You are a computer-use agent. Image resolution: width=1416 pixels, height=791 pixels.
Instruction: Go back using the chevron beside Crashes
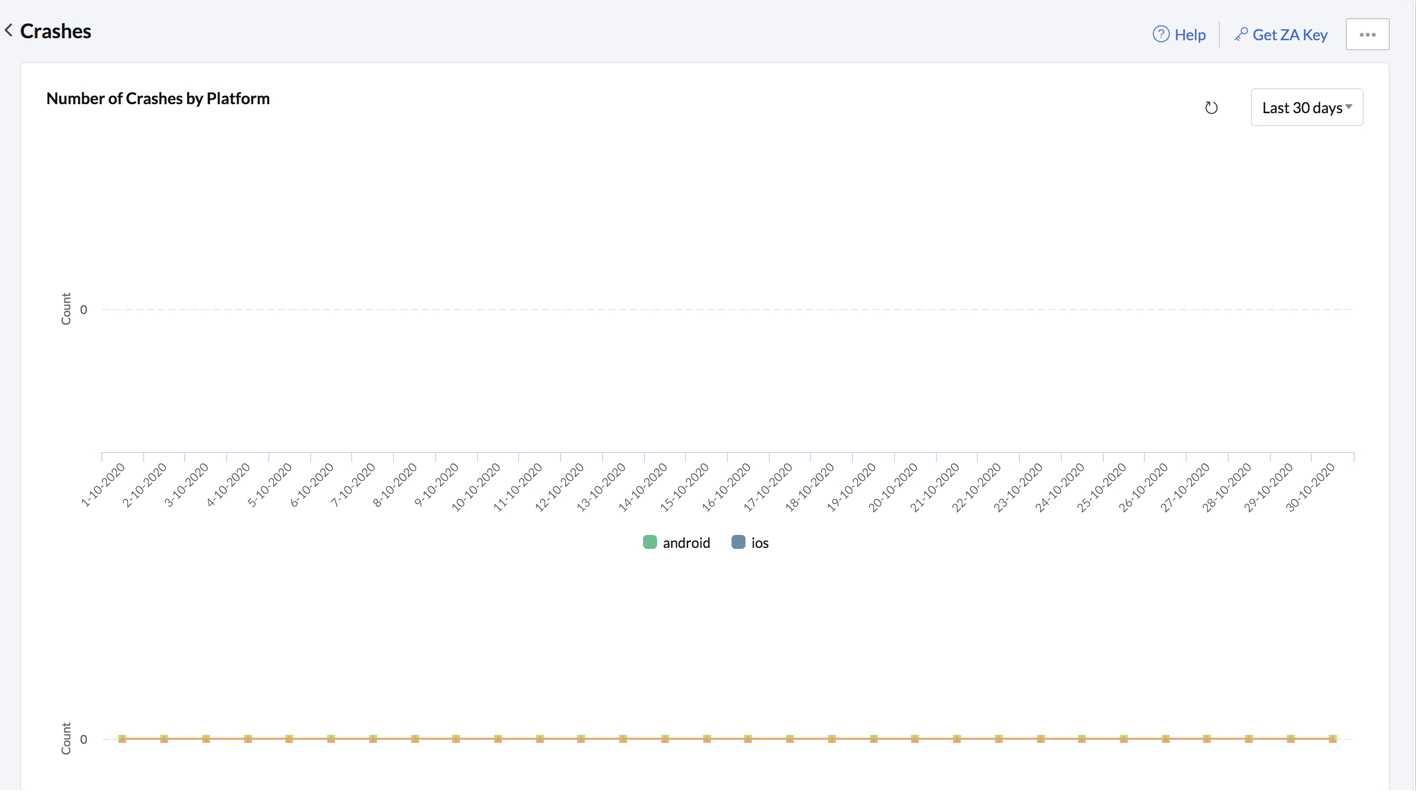pyautogui.click(x=9, y=31)
